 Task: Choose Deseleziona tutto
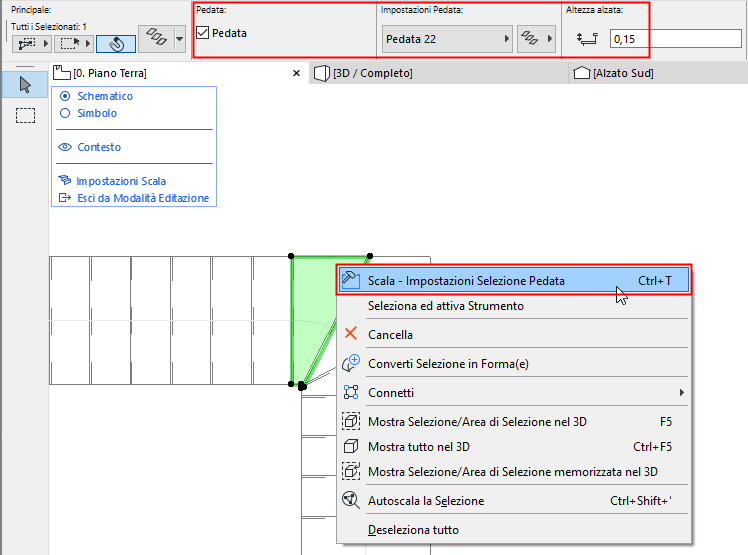pos(514,530)
